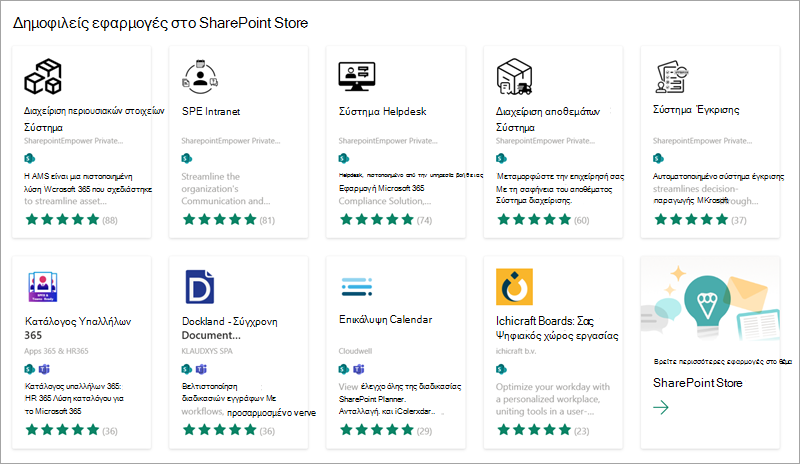Viewport: 800px width, 464px height.
Task: Click the ichicraft b.v. publisher name
Action: 516,351
